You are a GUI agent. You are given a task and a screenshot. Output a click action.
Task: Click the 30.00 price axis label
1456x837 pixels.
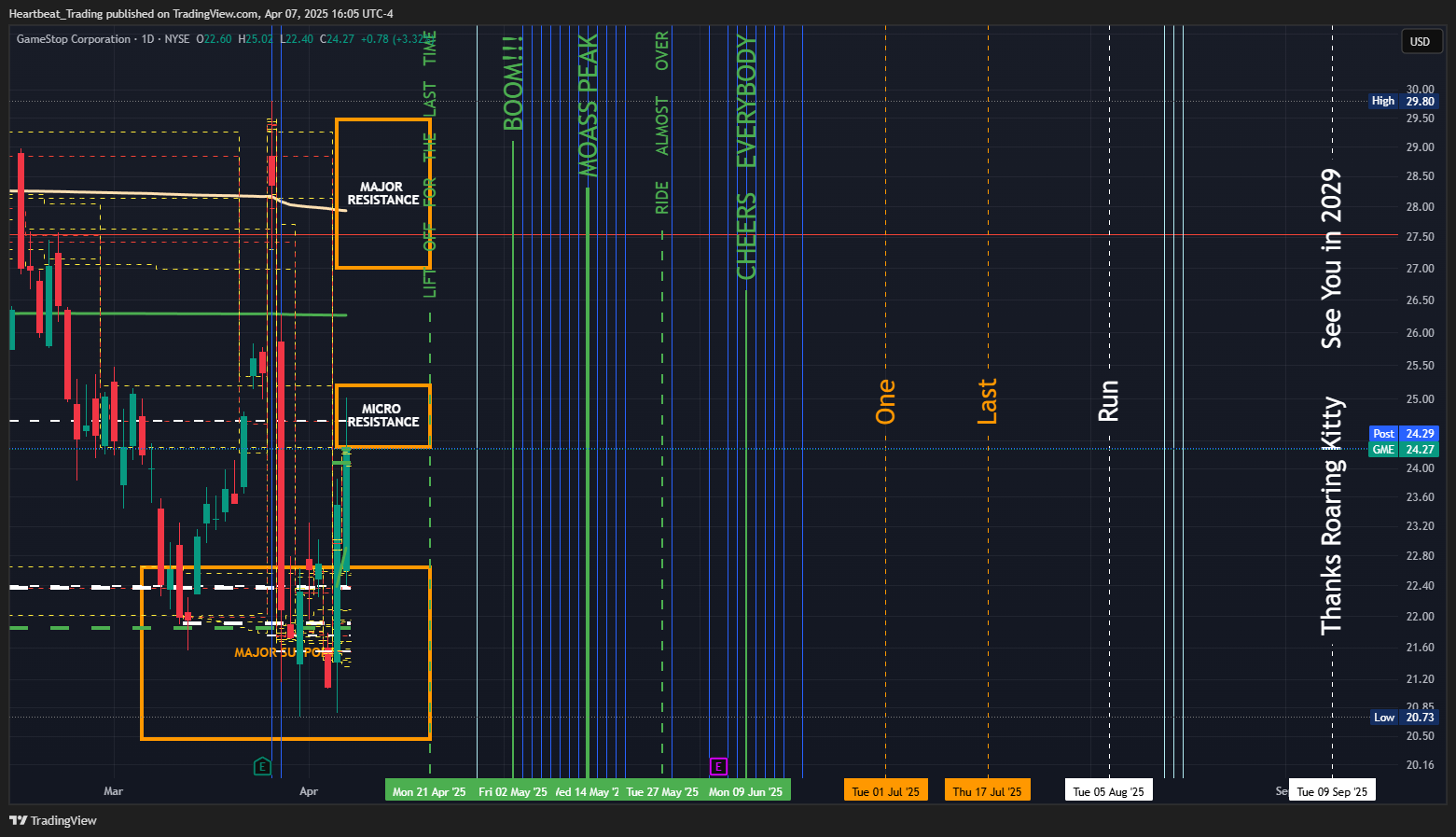tap(1421, 90)
